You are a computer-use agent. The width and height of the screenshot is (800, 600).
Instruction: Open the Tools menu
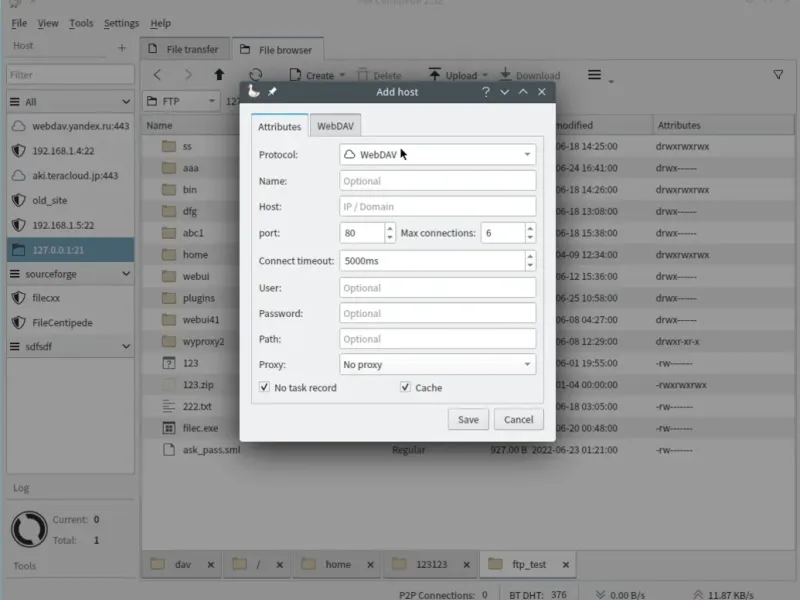coord(81,23)
